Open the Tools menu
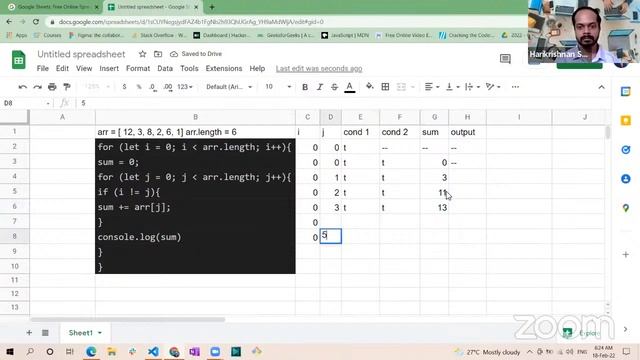Image resolution: width=640 pixels, height=360 pixels. point(189,69)
